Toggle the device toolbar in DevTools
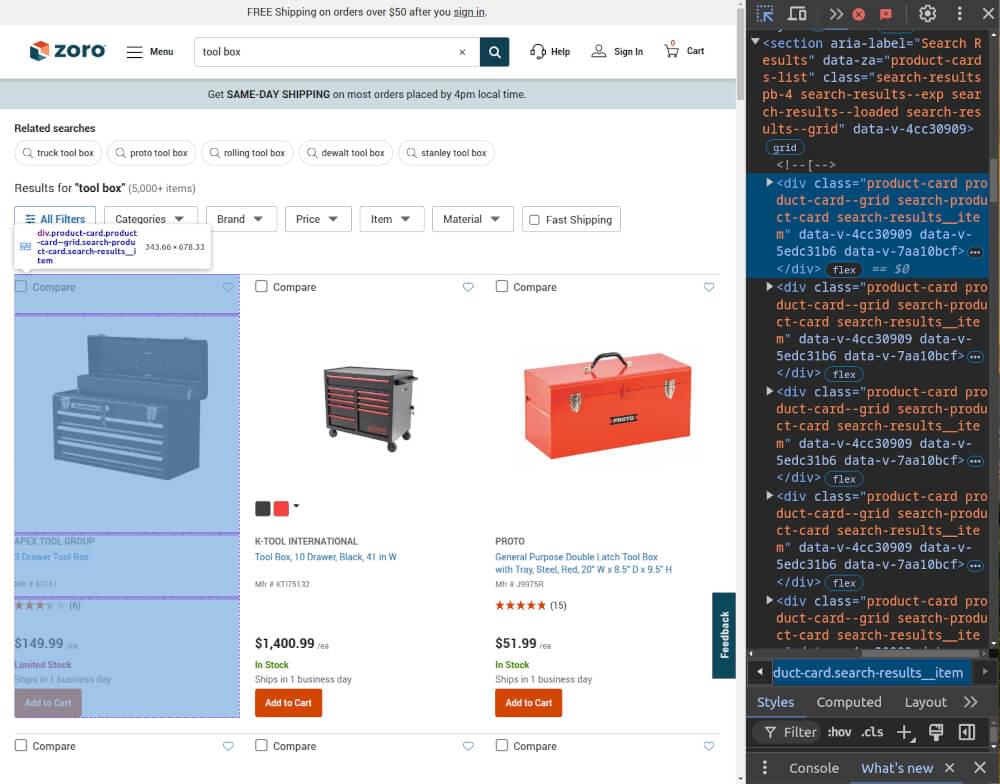Image resolution: width=1000 pixels, height=784 pixels. (796, 13)
